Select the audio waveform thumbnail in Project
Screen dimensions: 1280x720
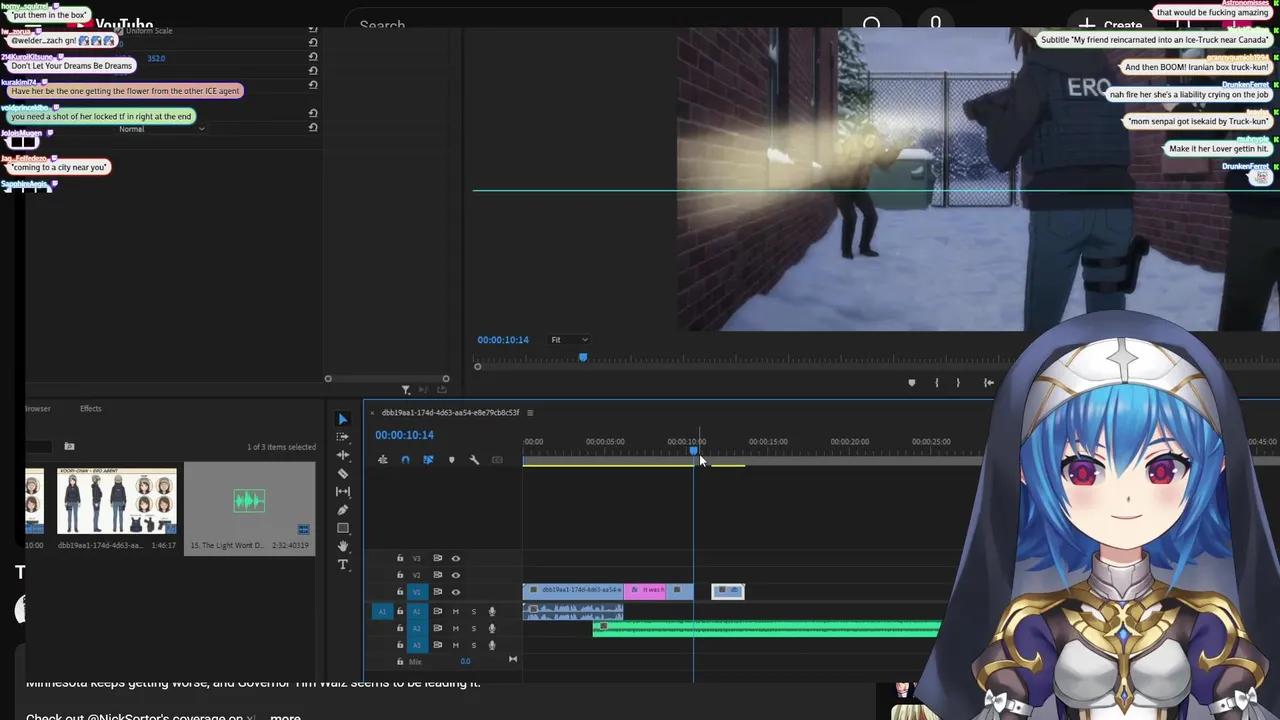(x=249, y=501)
